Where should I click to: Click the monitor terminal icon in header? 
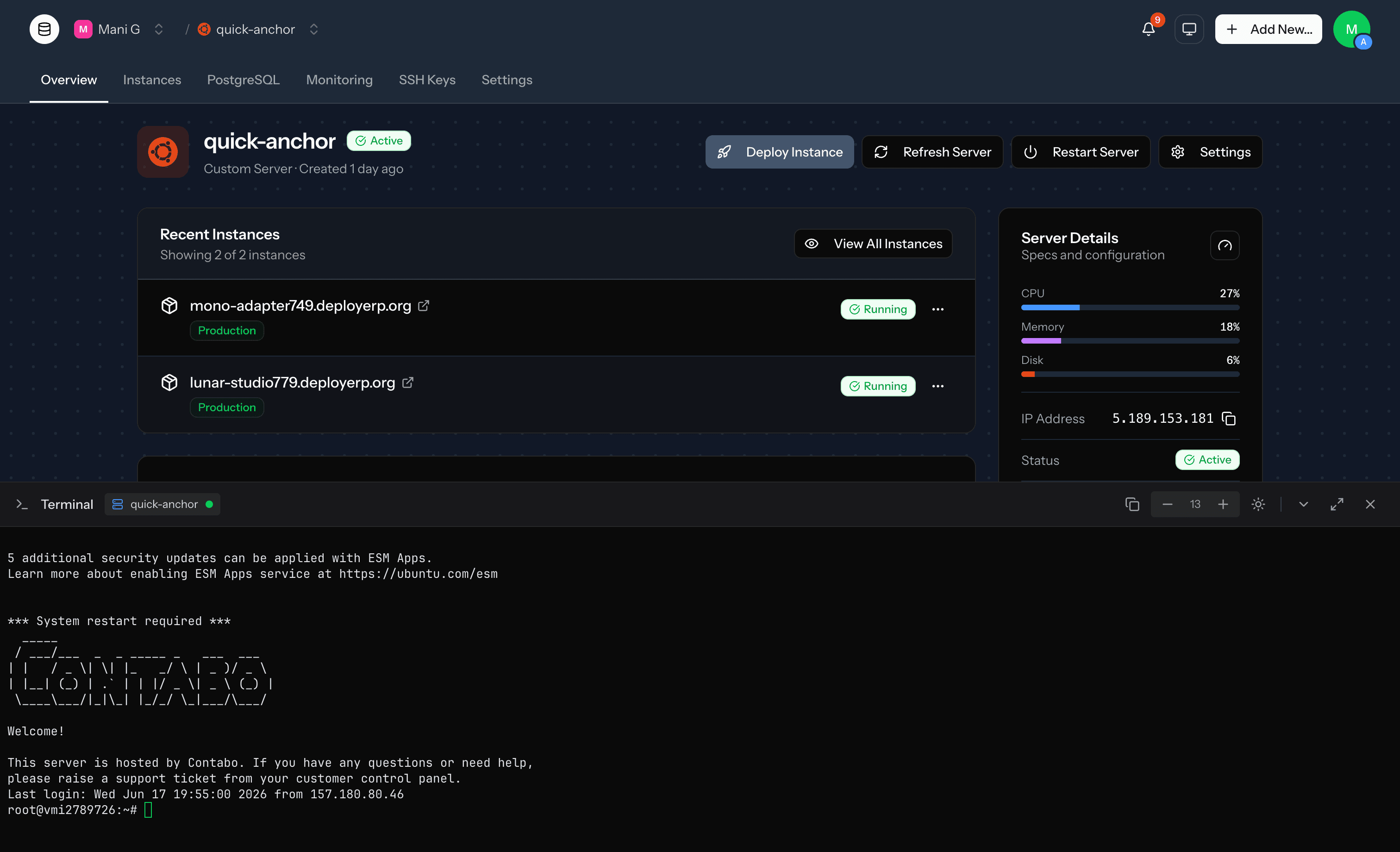pos(1189,29)
